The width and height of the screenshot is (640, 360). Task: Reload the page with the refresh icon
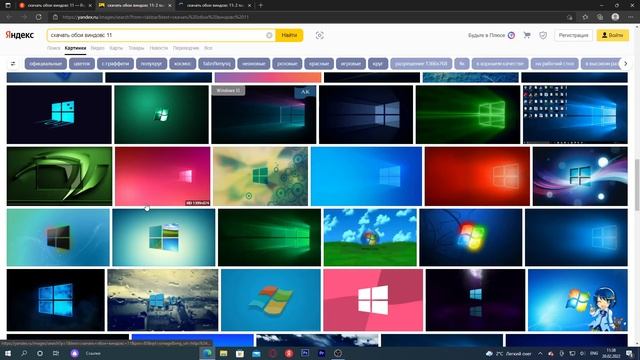[x=38, y=17]
